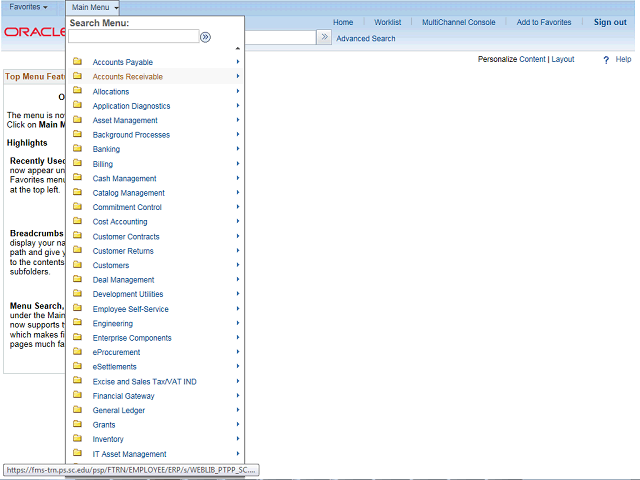
Task: Open the Commitment Control menu entry
Action: click(x=127, y=207)
